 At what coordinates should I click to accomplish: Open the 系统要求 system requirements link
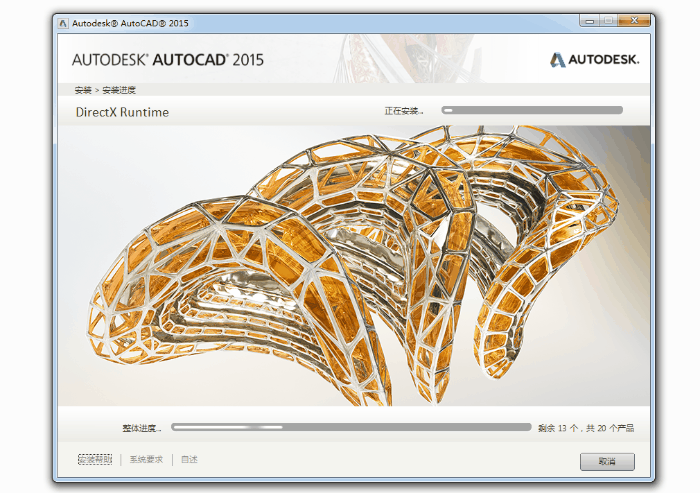coord(146,459)
